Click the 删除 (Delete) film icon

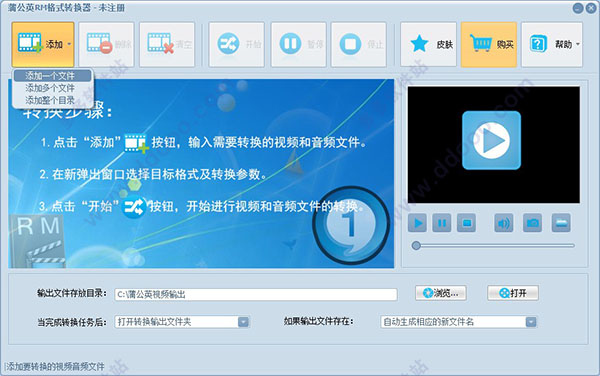(99, 44)
